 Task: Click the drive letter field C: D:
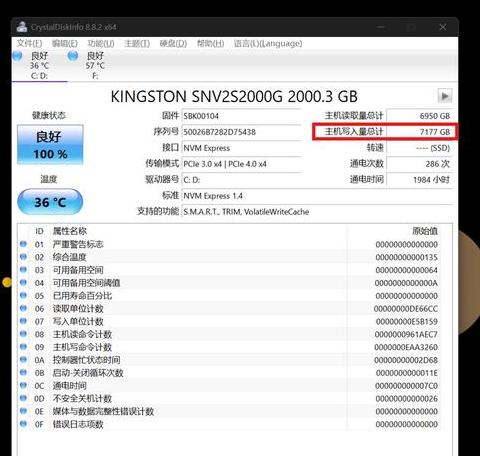tap(241, 180)
